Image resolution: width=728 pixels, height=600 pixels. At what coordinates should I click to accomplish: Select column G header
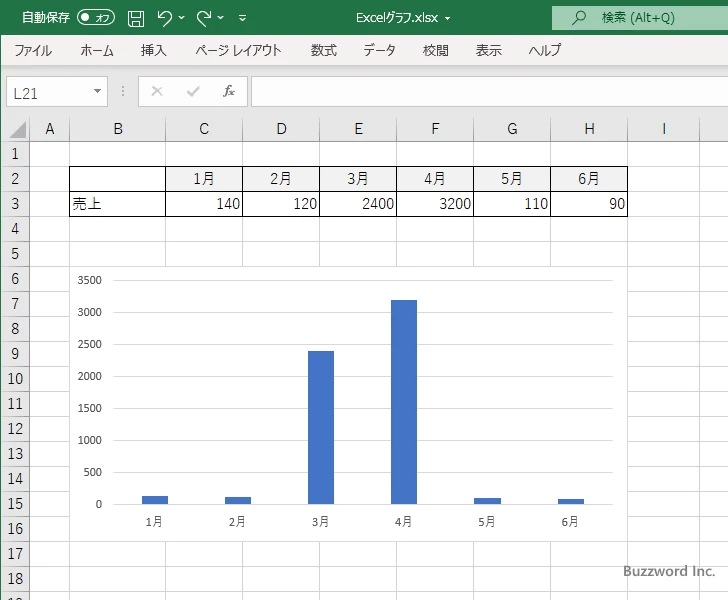point(512,129)
